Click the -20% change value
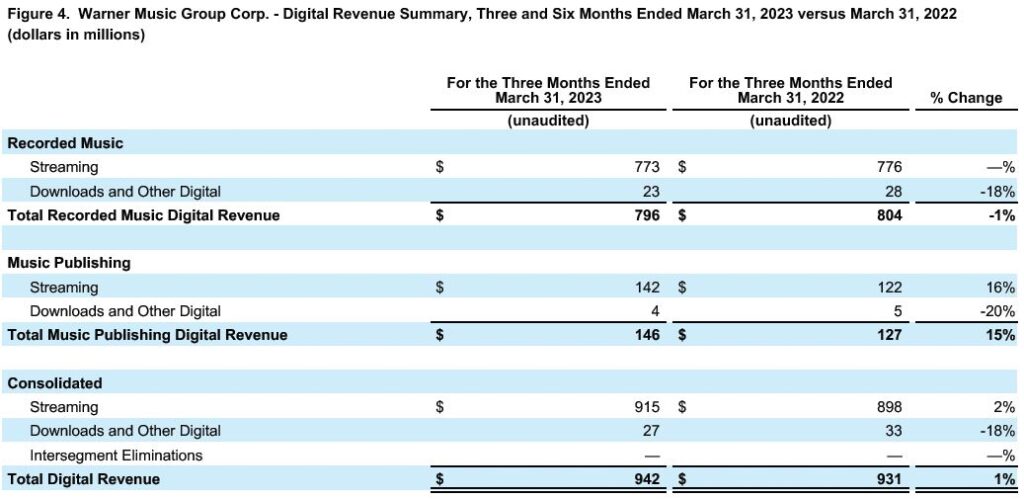The width and height of the screenshot is (1024, 499). pos(998,312)
